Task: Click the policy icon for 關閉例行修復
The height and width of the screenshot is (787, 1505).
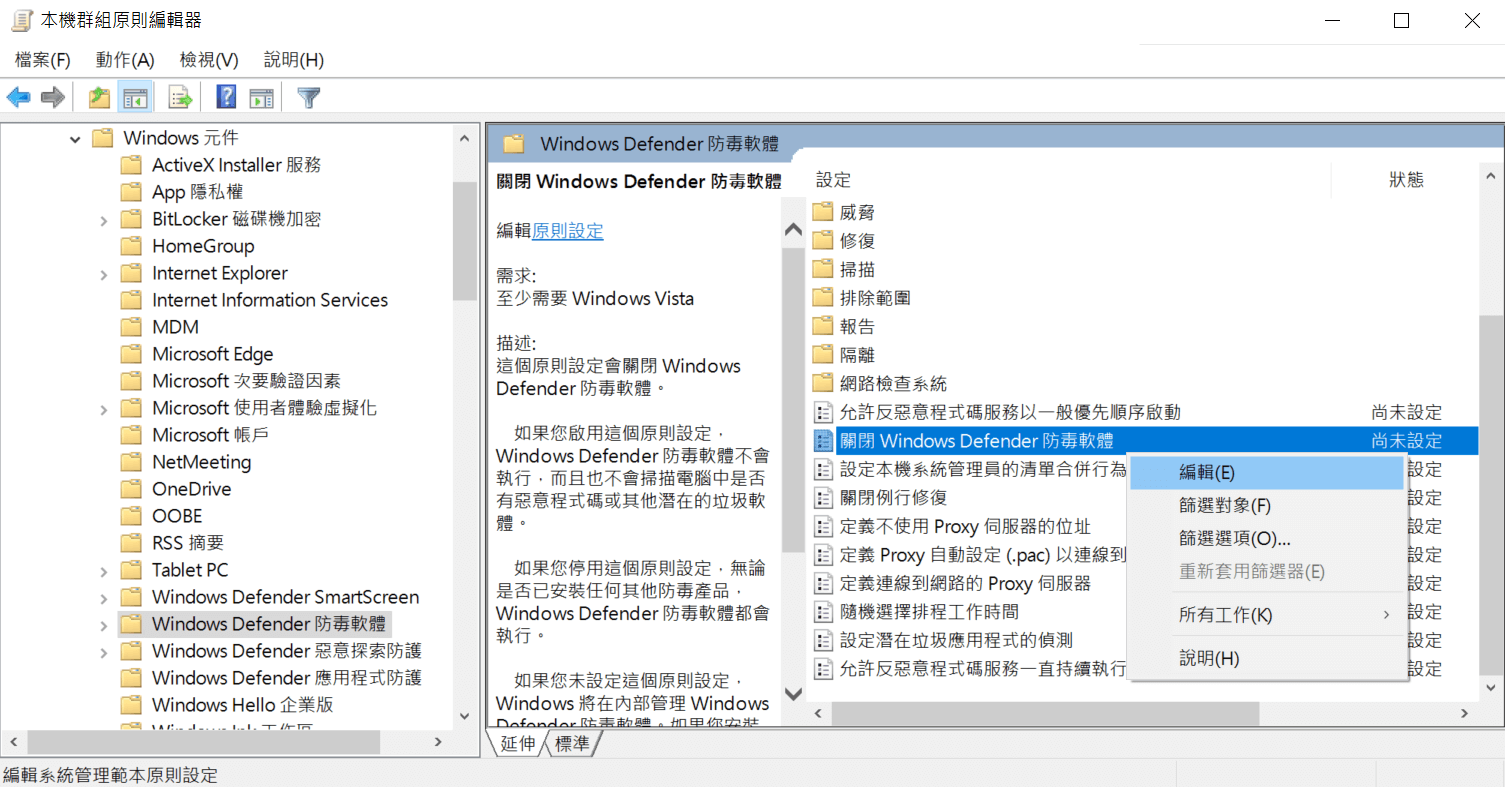Action: pyautogui.click(x=823, y=498)
